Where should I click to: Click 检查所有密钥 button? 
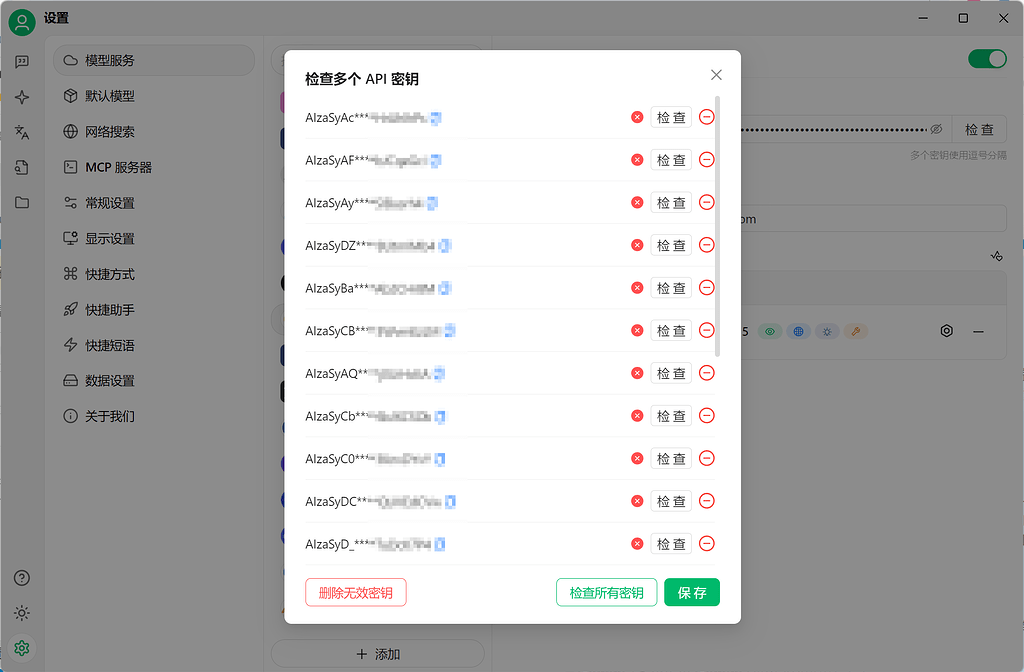(x=606, y=592)
